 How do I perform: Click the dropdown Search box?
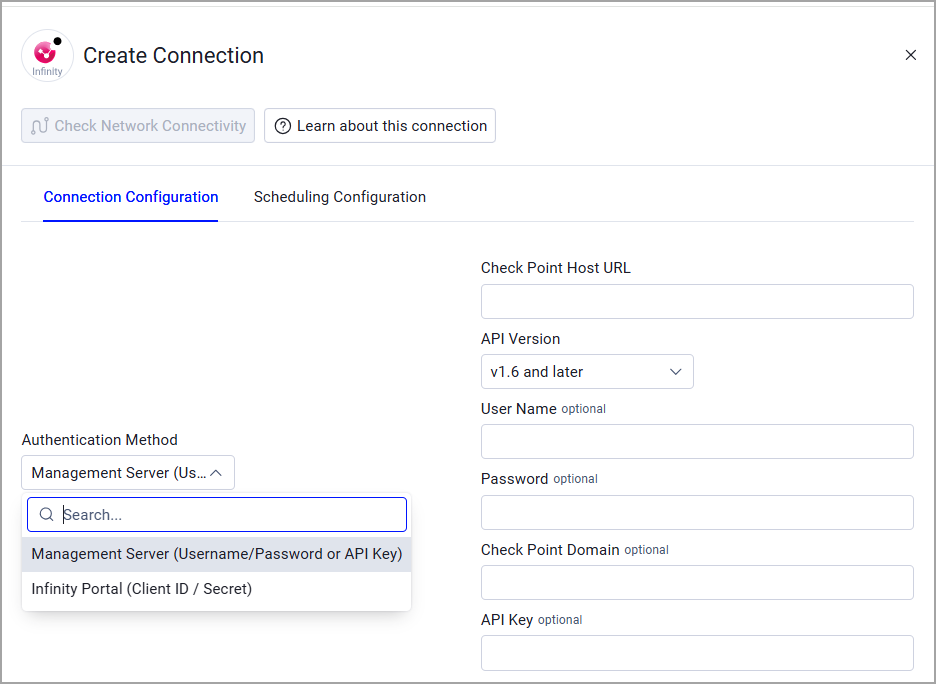pyautogui.click(x=217, y=514)
